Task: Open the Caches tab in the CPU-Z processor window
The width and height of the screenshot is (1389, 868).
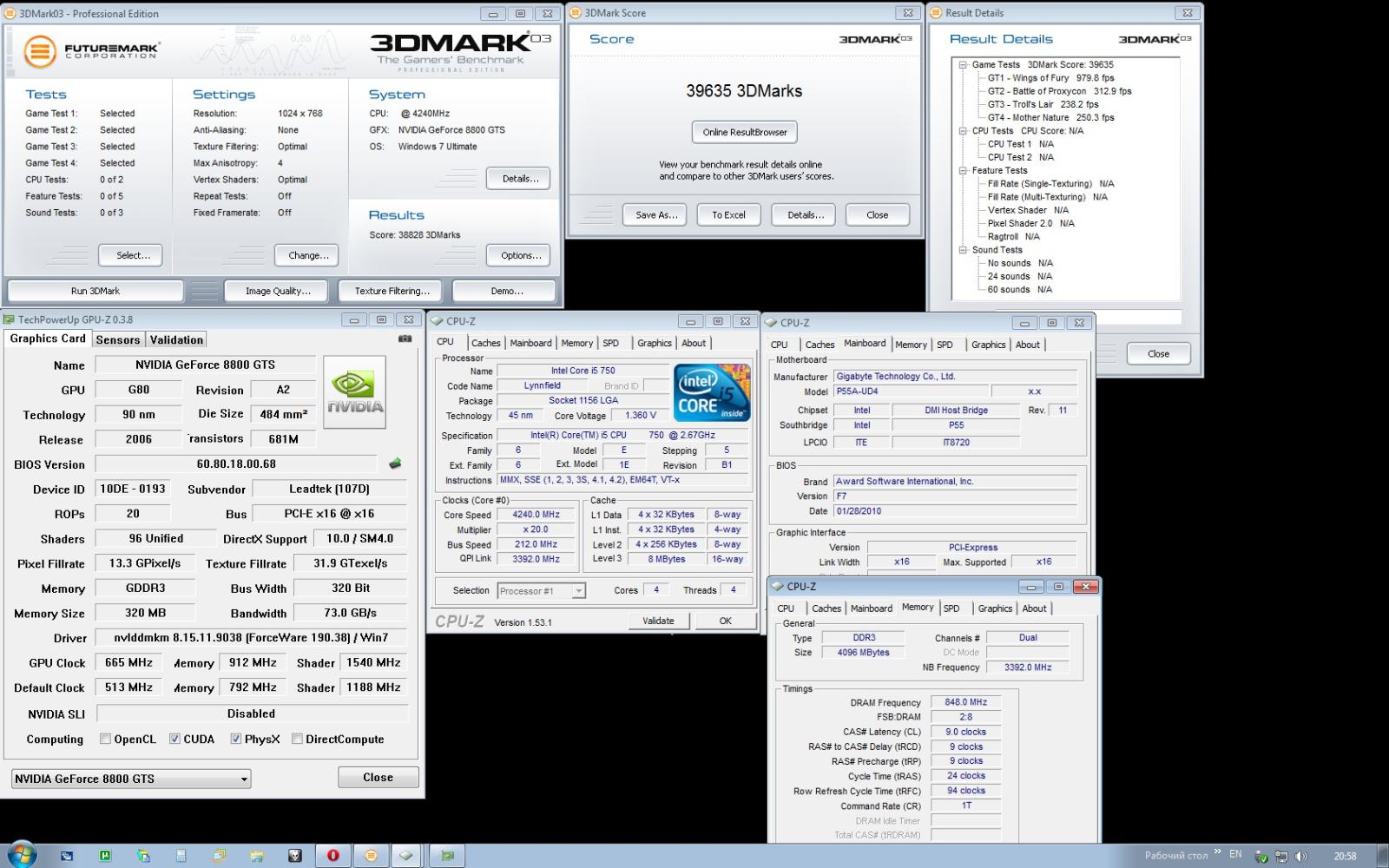Action: [486, 343]
